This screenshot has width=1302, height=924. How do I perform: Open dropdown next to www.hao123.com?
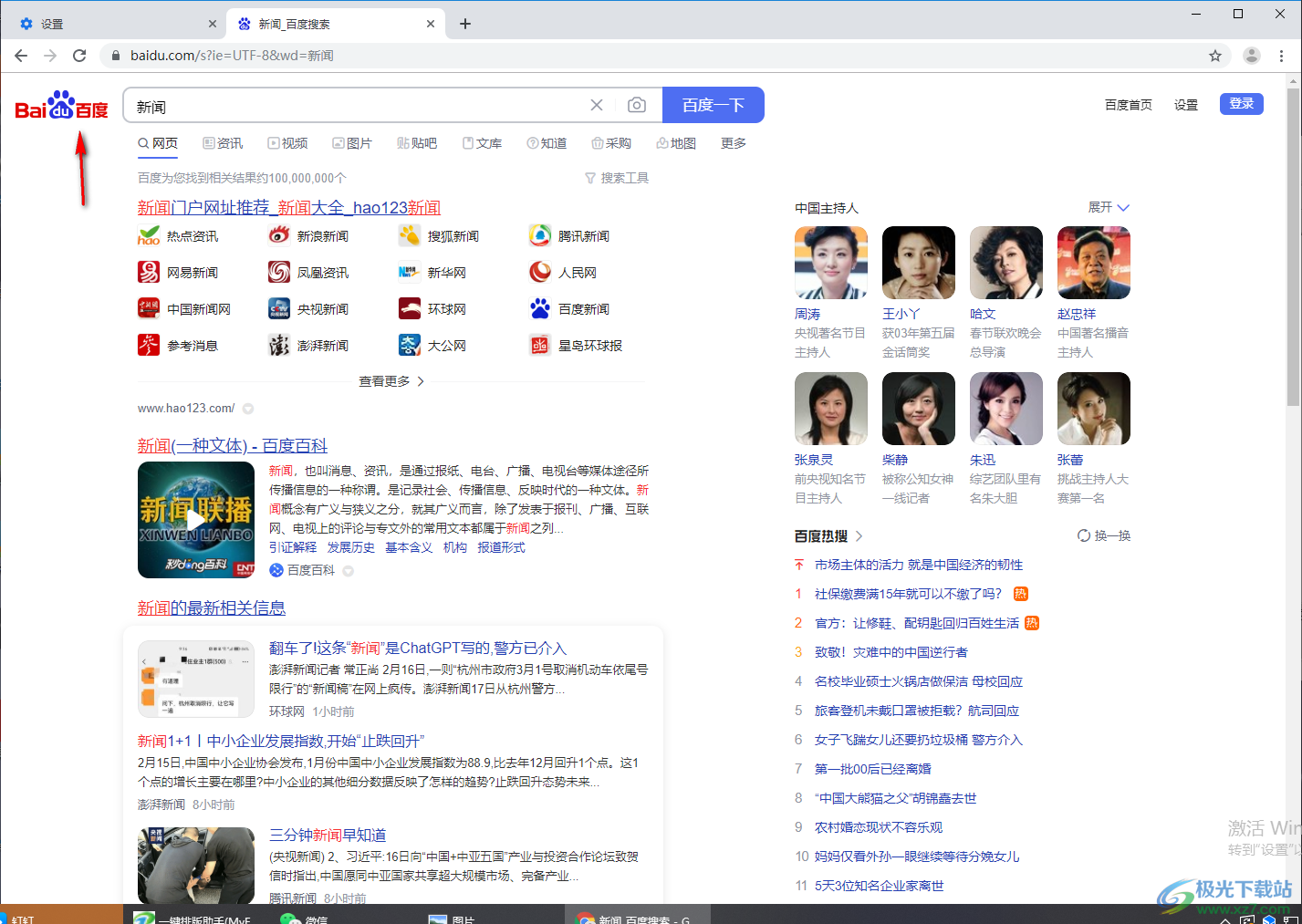pos(248,409)
